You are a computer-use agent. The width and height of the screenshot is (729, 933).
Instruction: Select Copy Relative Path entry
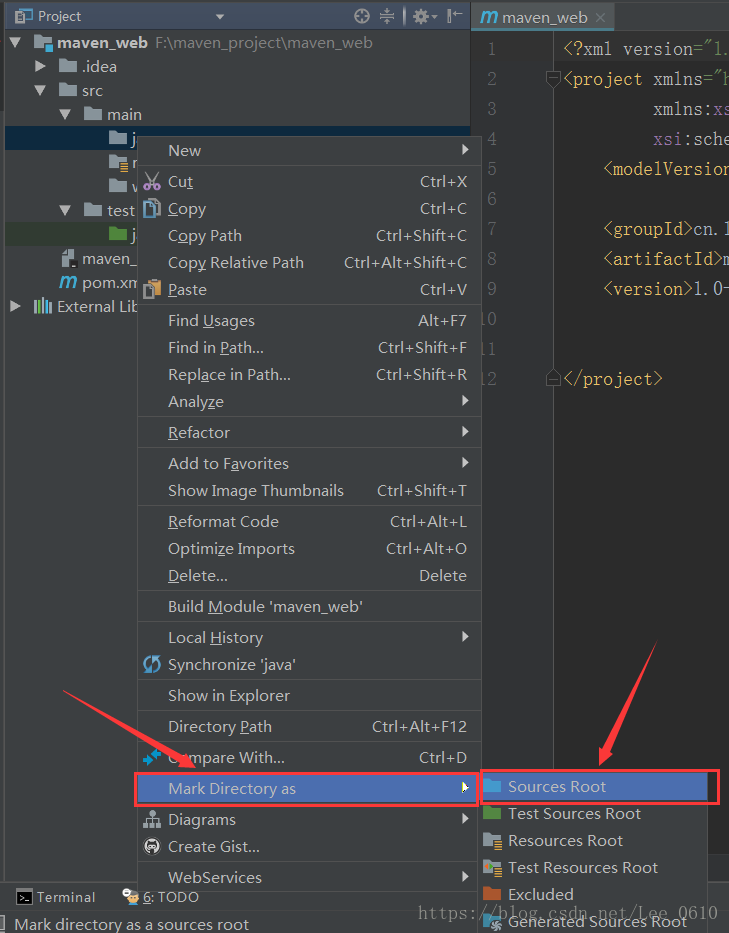pyautogui.click(x=309, y=262)
